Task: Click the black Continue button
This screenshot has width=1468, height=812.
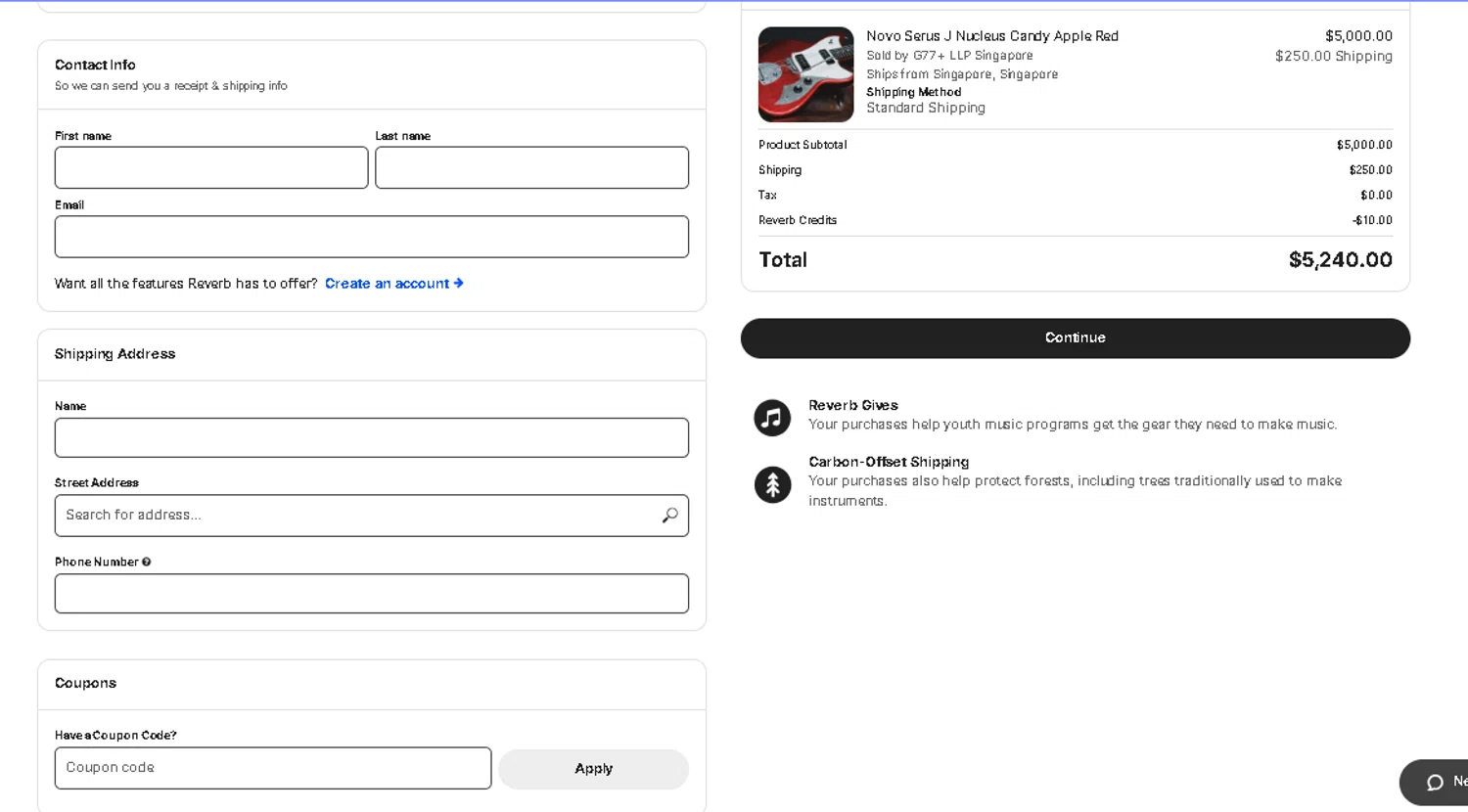Action: pos(1075,338)
